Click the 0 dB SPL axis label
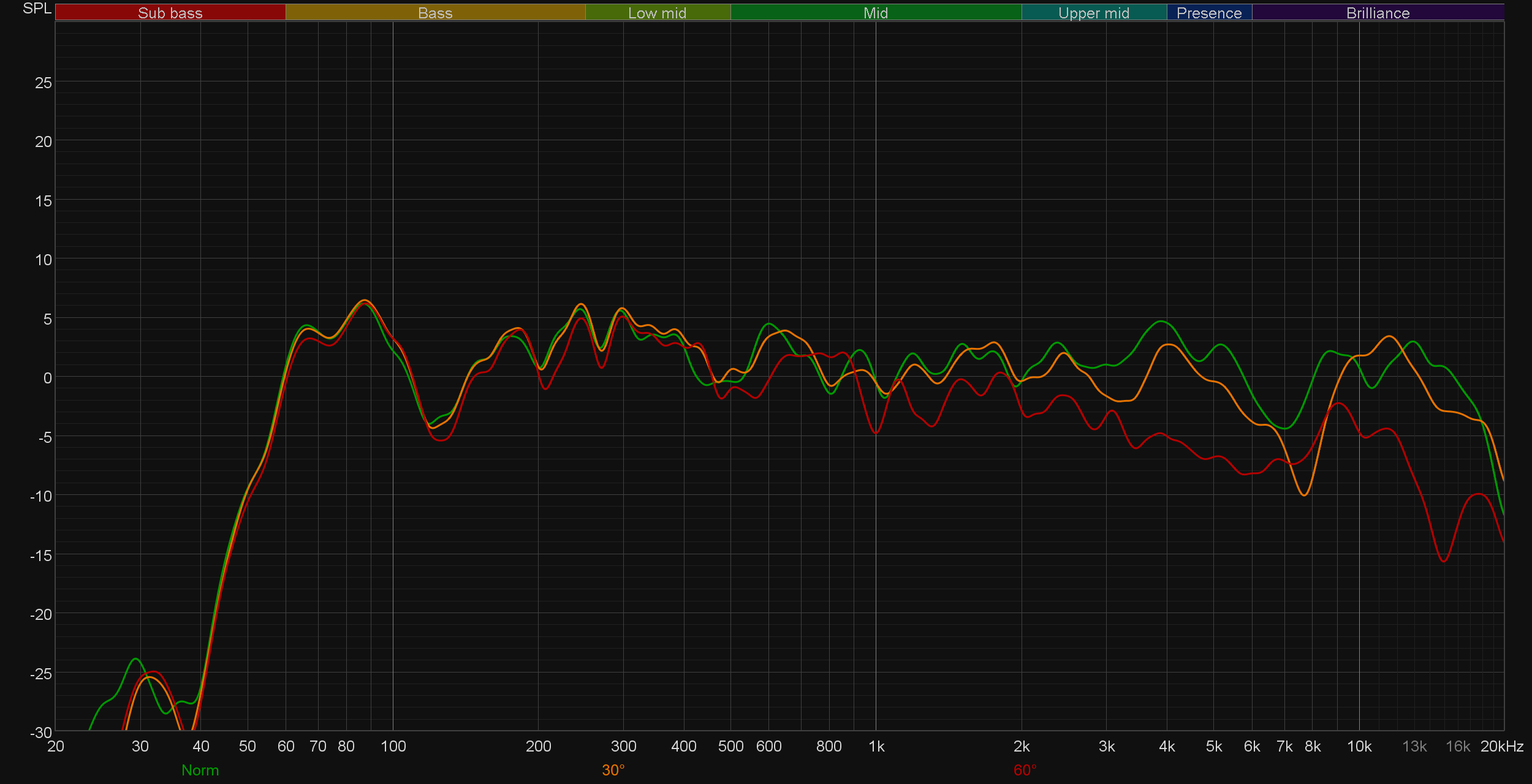 pyautogui.click(x=47, y=378)
